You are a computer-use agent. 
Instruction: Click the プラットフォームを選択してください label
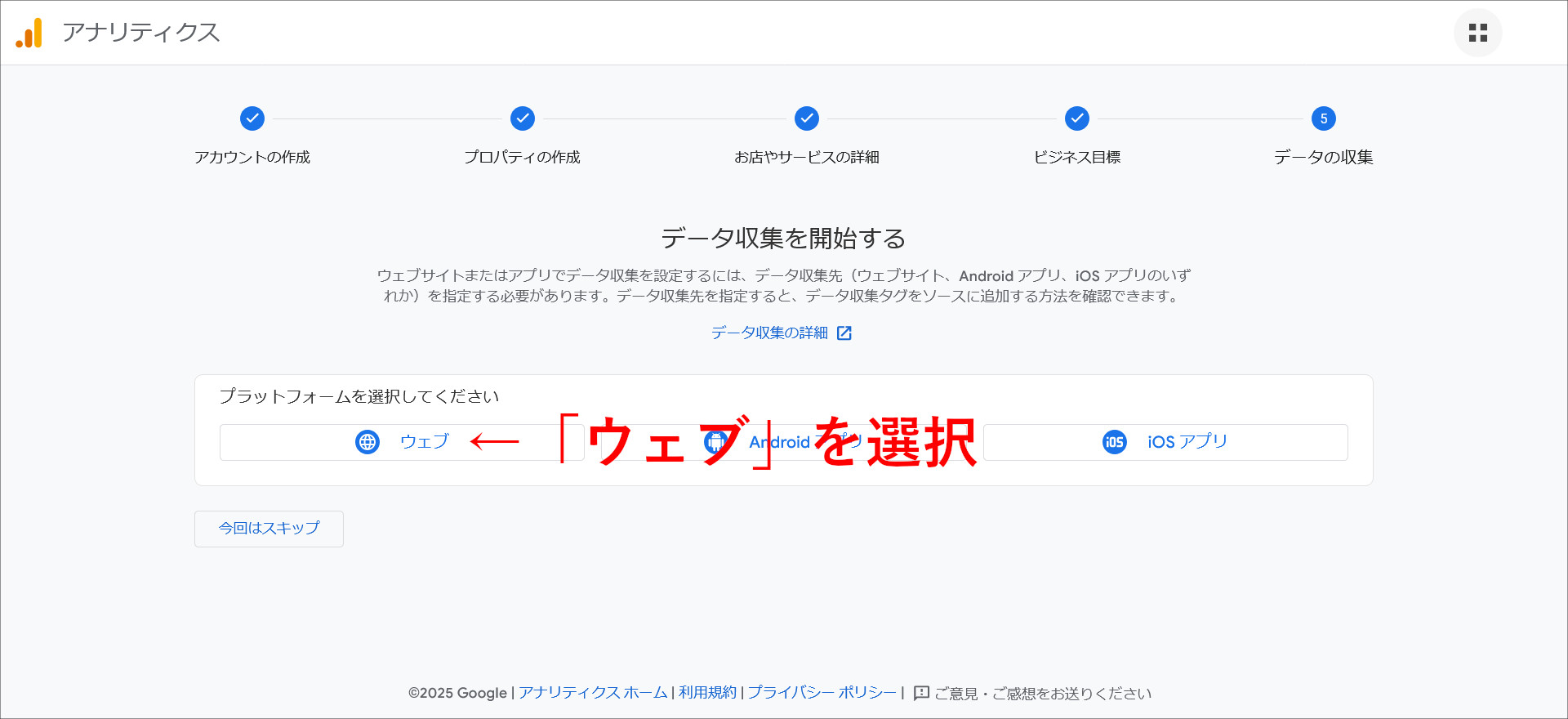click(x=359, y=396)
